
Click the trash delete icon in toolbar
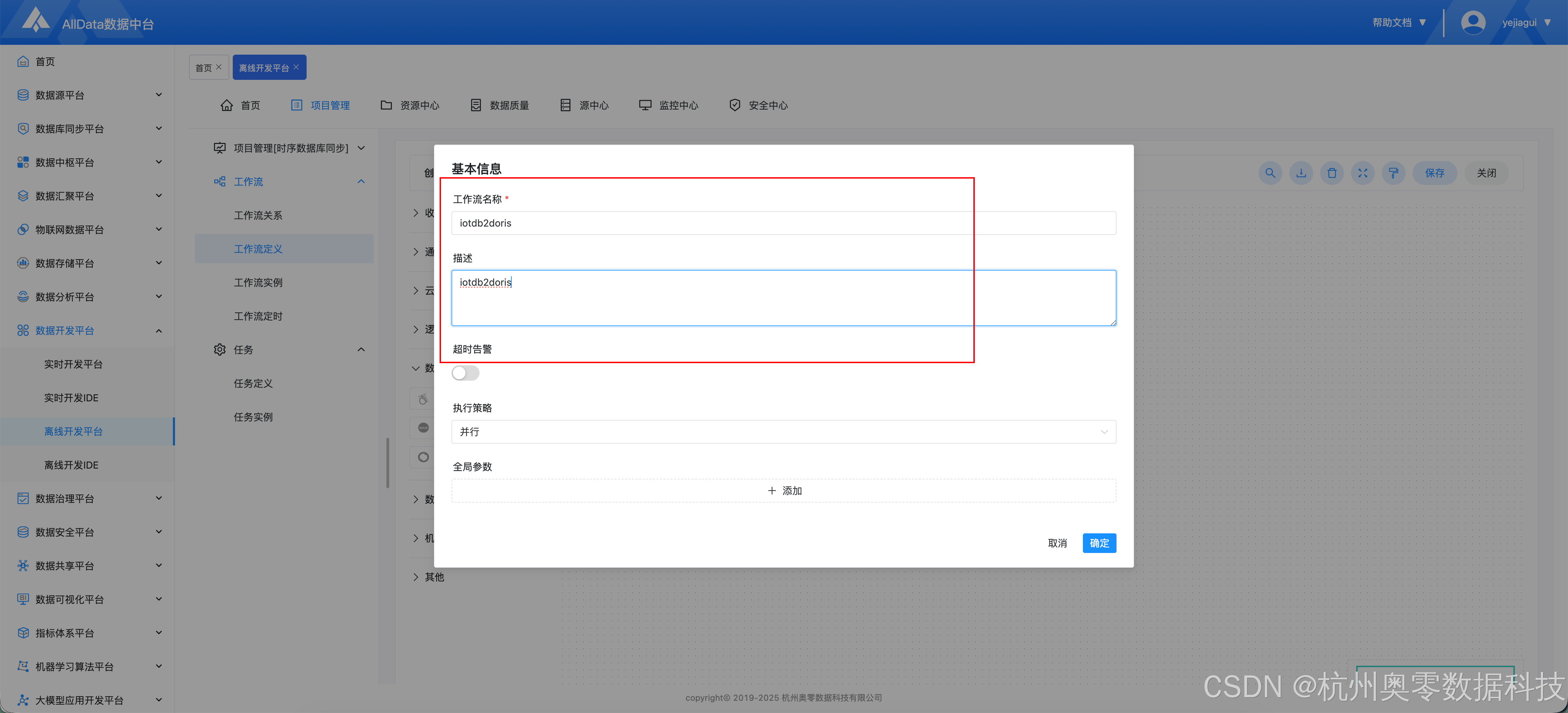click(x=1332, y=173)
